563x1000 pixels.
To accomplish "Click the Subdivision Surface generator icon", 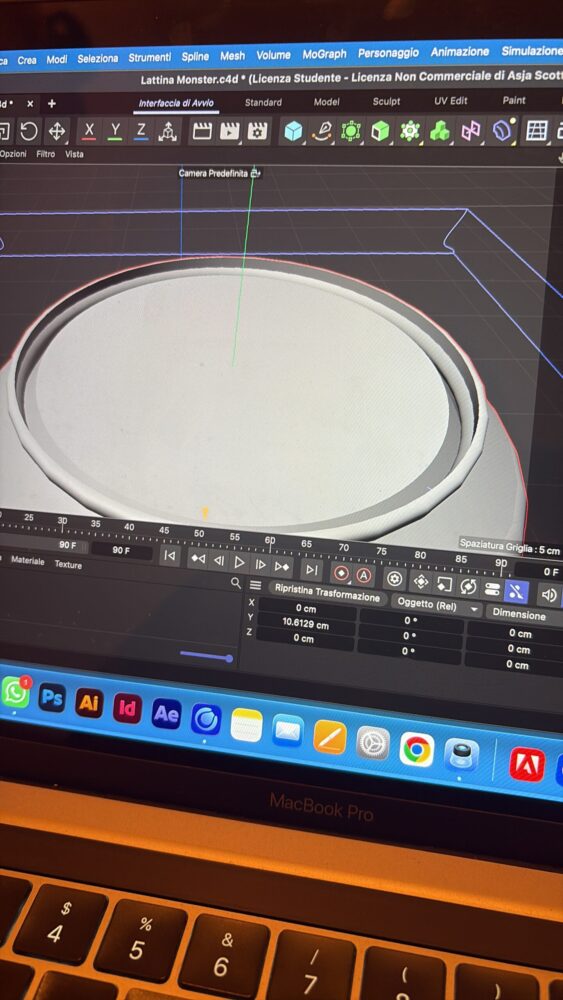I will pyautogui.click(x=351, y=131).
